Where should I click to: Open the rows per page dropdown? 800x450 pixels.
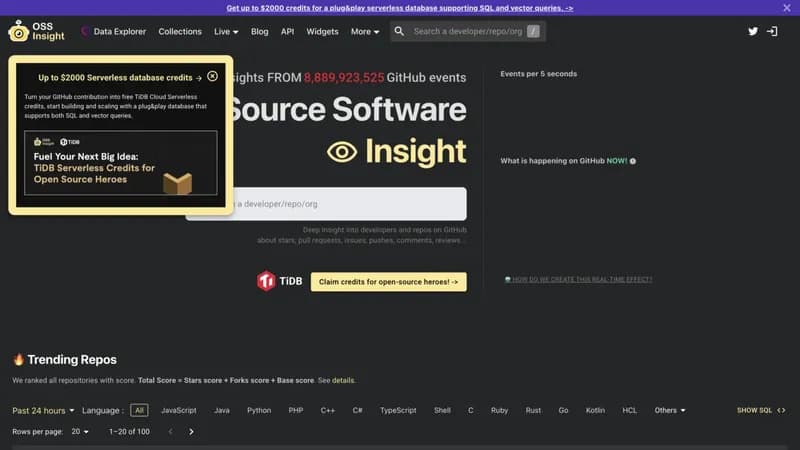pos(80,432)
